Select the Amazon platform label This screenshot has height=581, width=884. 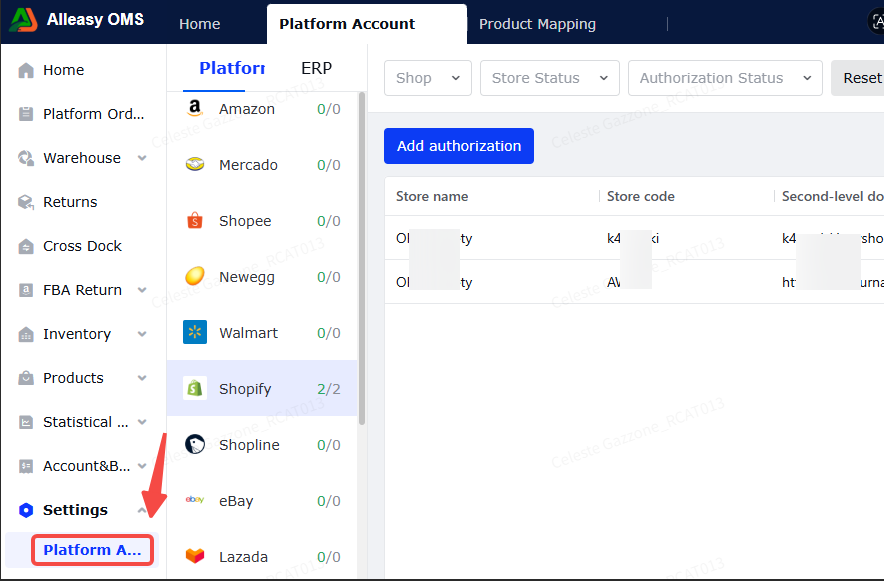coord(247,109)
